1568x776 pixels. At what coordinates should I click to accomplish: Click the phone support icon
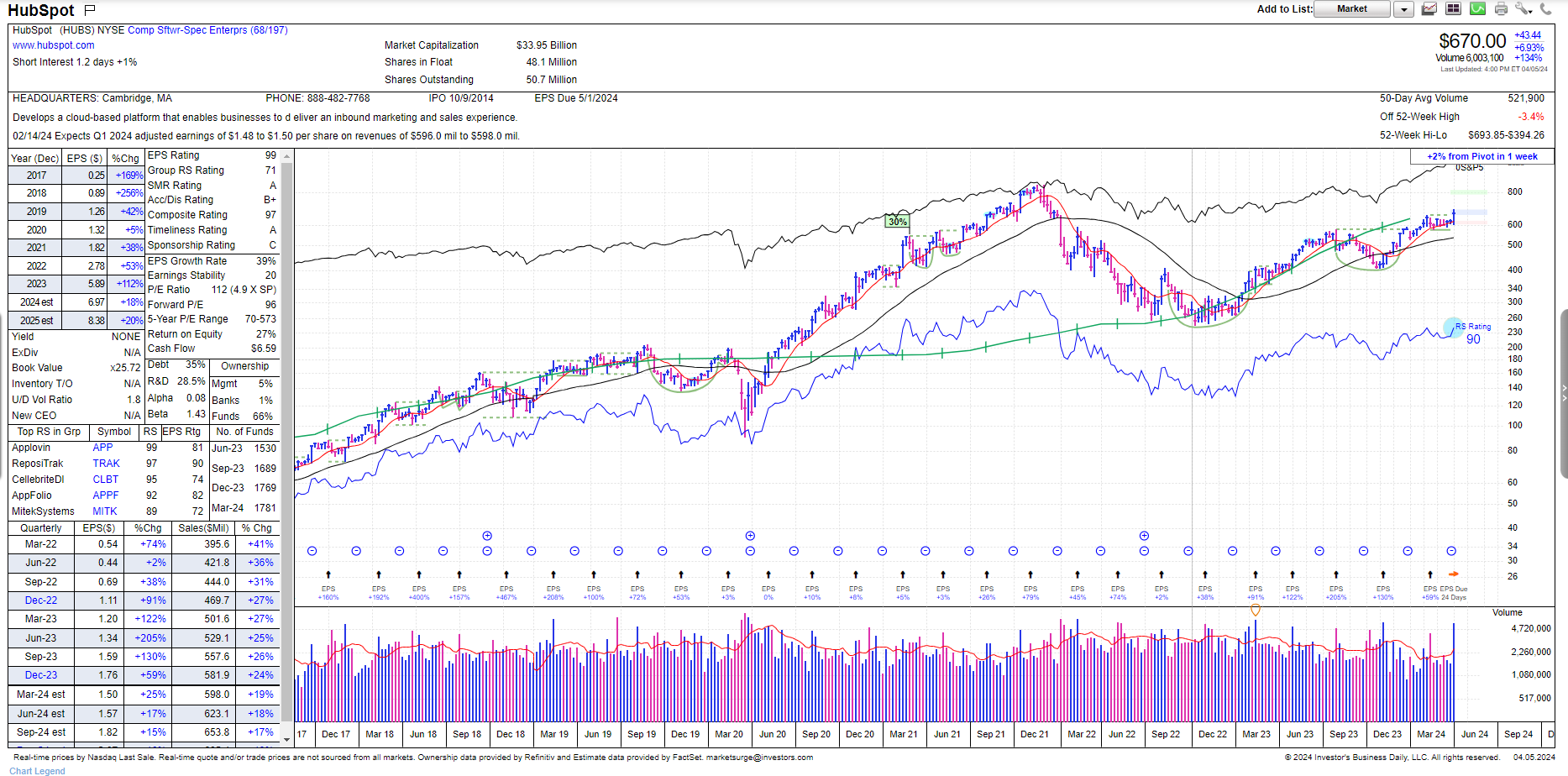pos(1545,9)
